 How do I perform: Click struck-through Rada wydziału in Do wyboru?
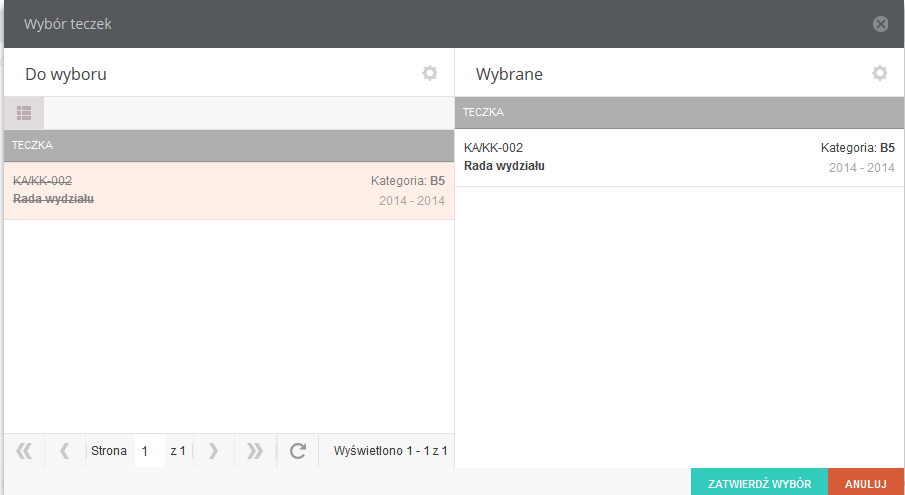[54, 199]
